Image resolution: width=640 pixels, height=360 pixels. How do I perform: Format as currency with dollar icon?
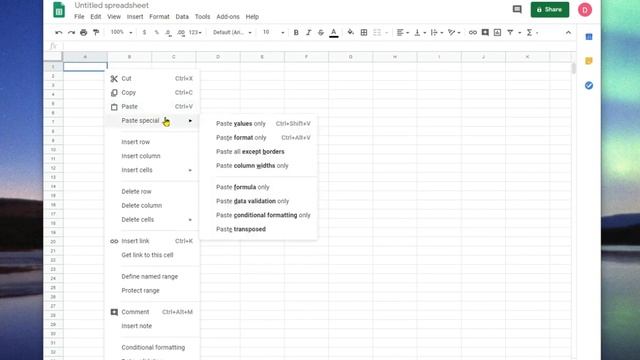pyautogui.click(x=144, y=32)
